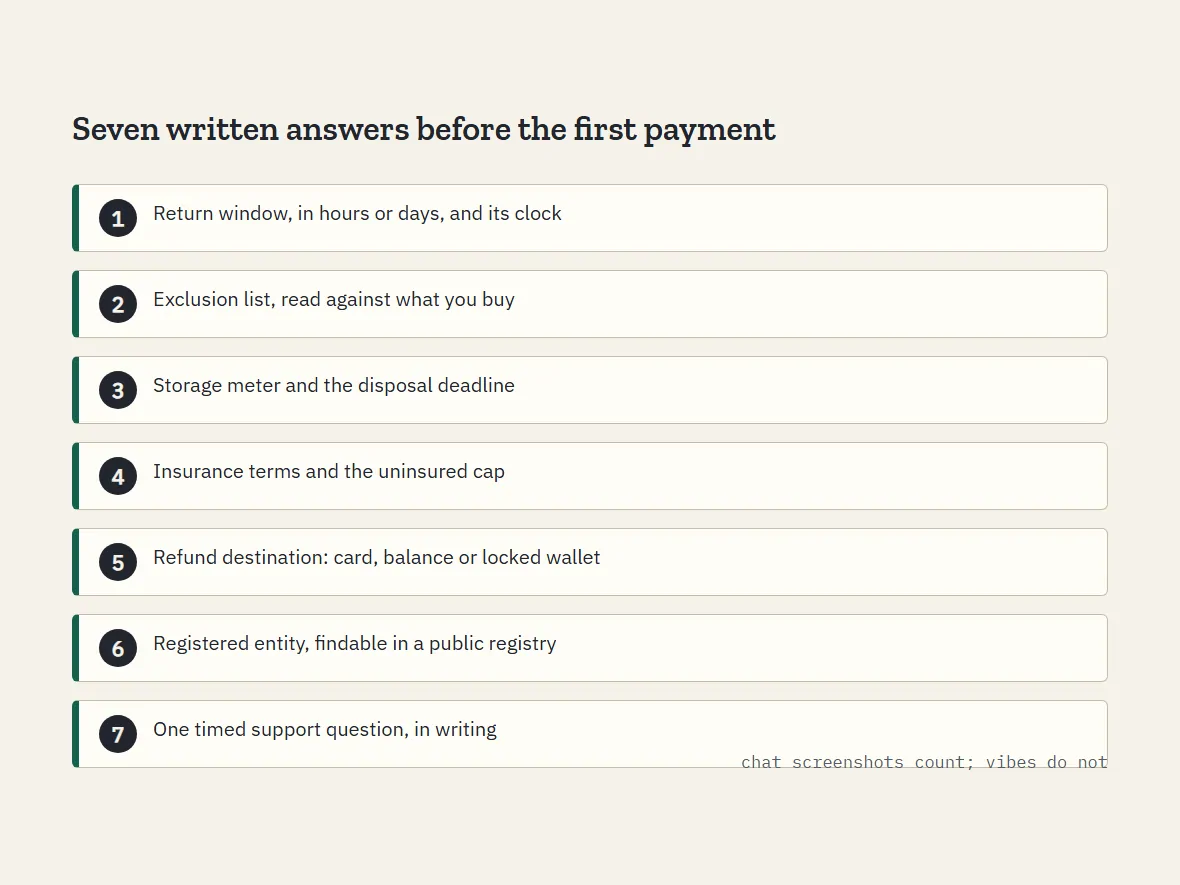Click the Refund destination text
The image size is (1180, 885).
[x=376, y=558]
